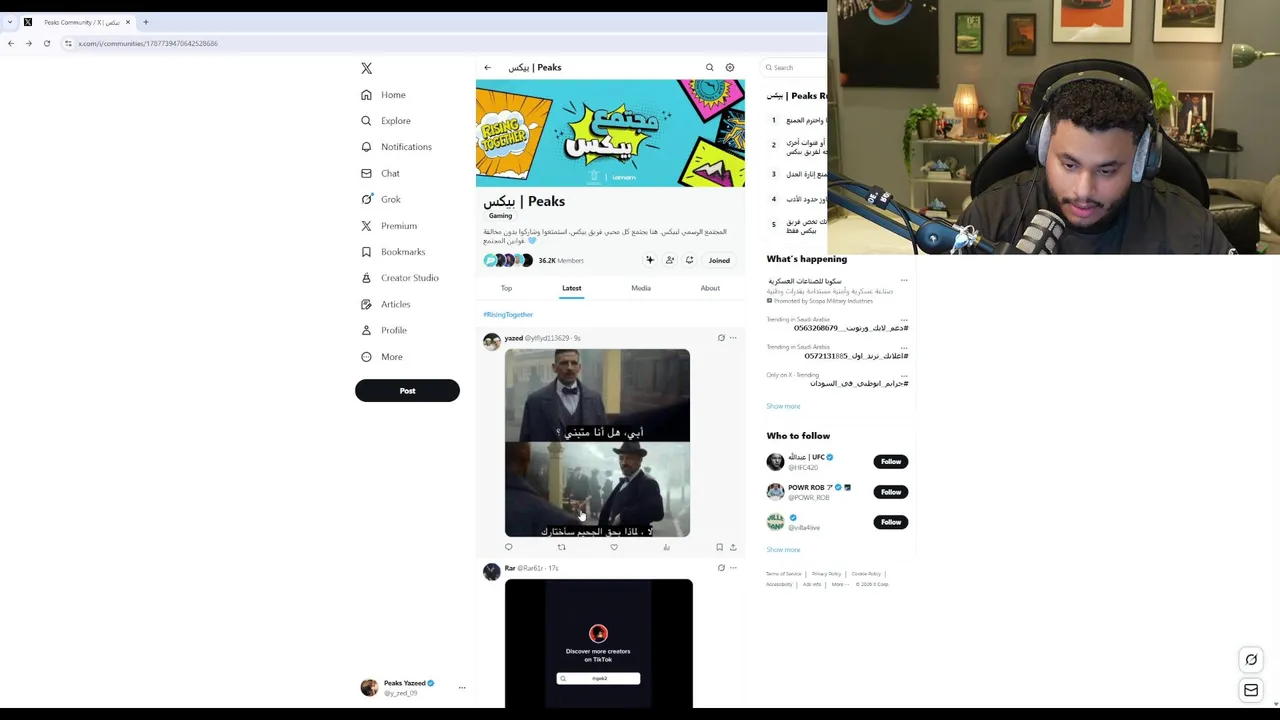Open yazeed's profile avatar on post
Screen dimensions: 1280x720
[x=492, y=342]
